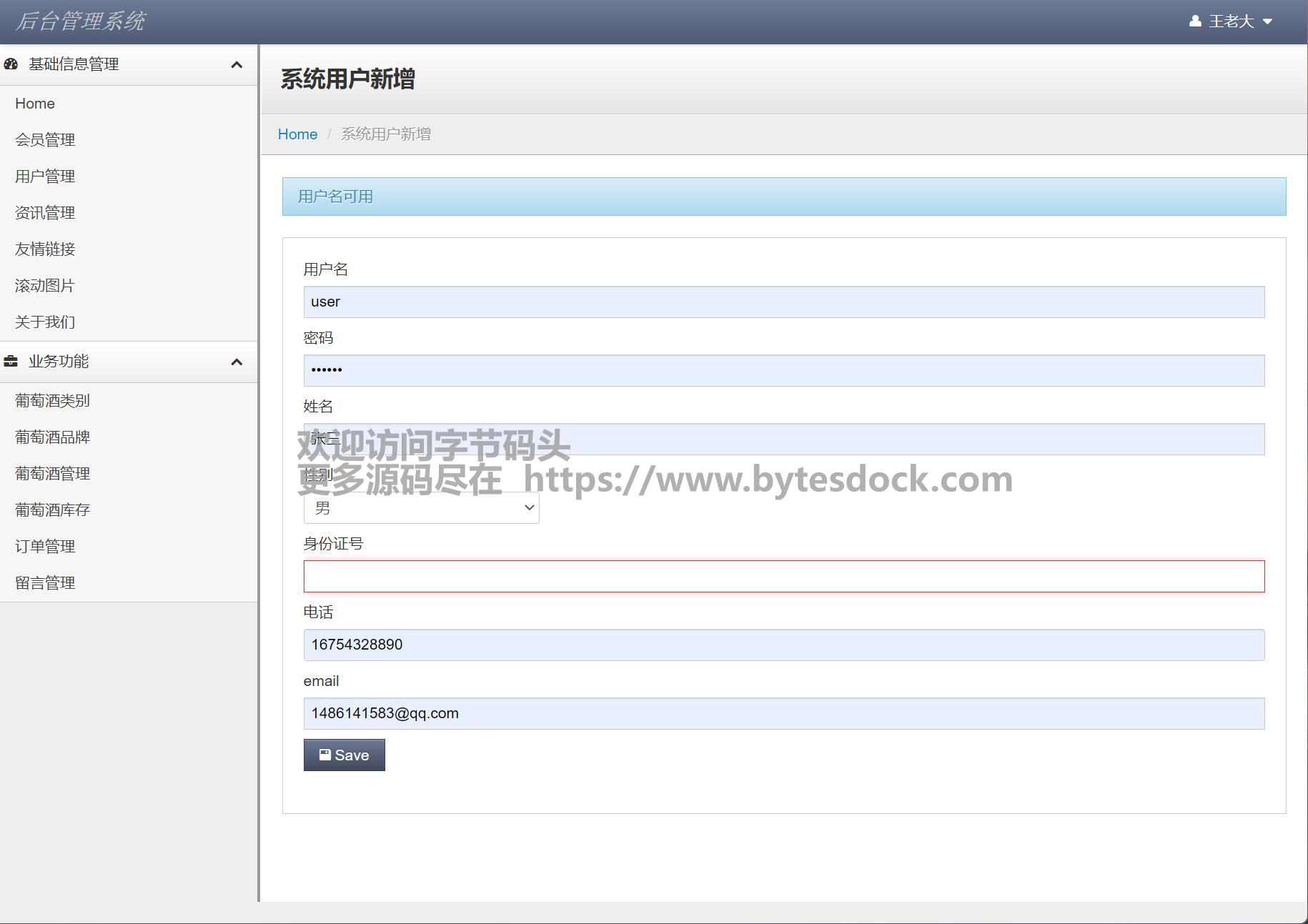Focus the empty 身份证号 input field
This screenshot has width=1308, height=924.
783,577
